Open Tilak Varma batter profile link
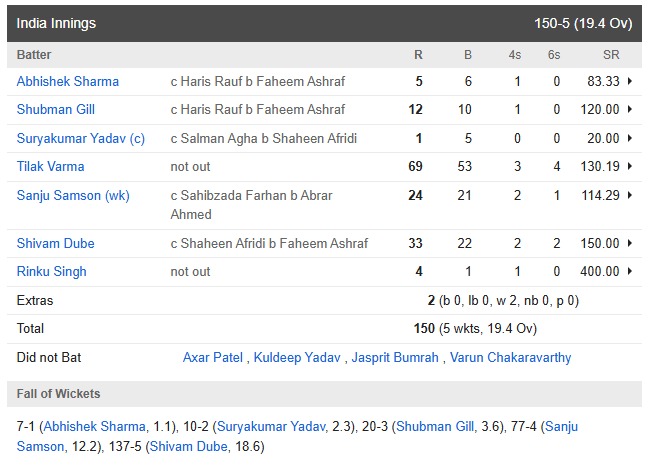 (51, 166)
